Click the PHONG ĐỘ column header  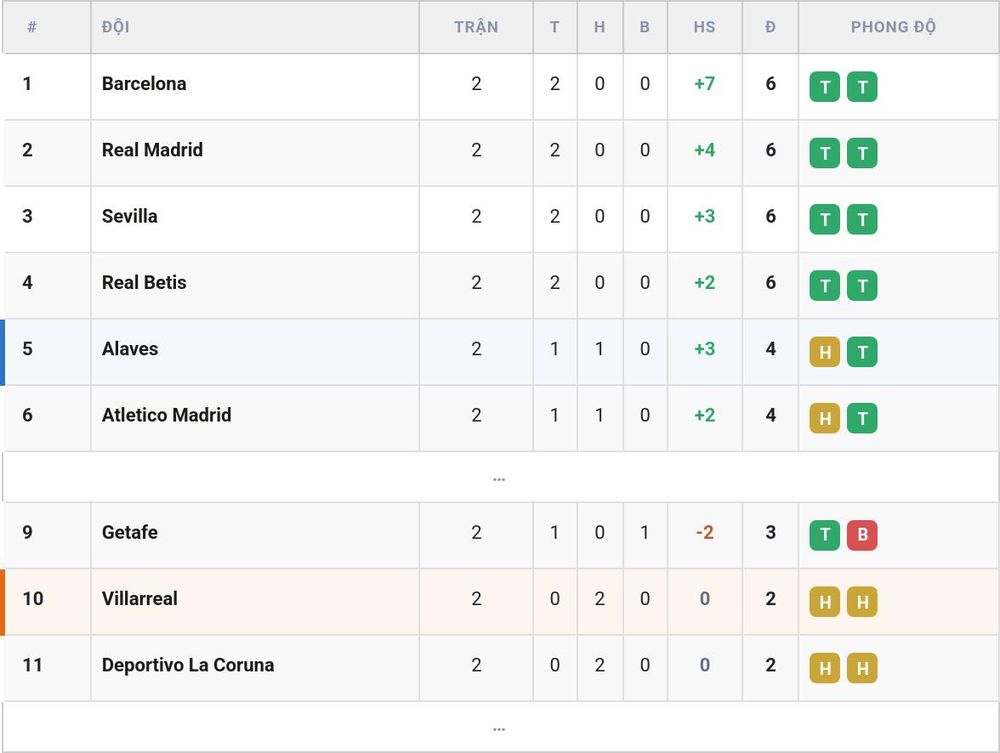pos(893,27)
